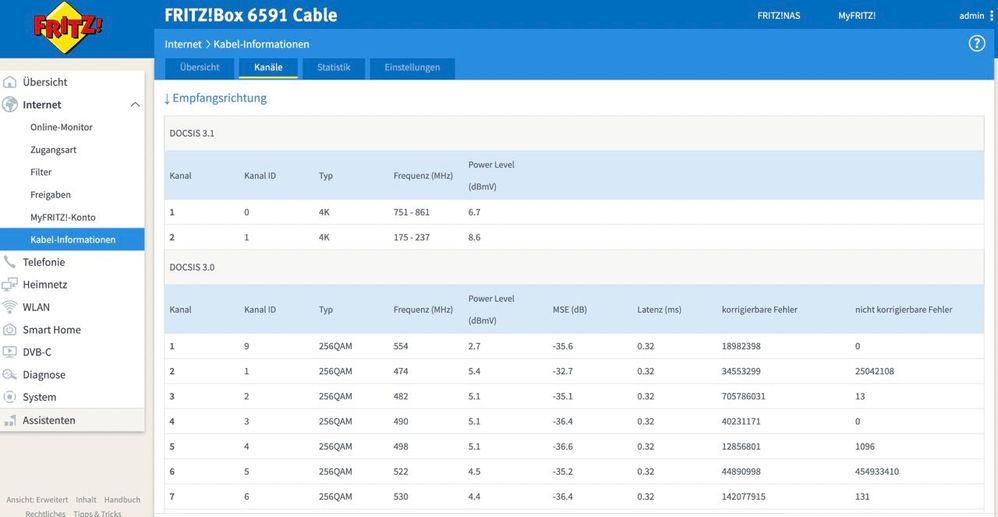998x517 pixels.
Task: Click the DVB-C television icon
Action: click(10, 352)
